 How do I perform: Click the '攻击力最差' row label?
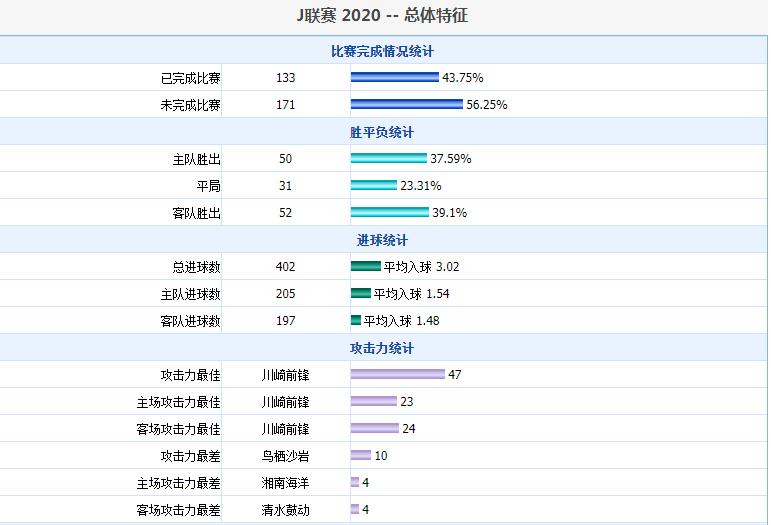[190, 456]
